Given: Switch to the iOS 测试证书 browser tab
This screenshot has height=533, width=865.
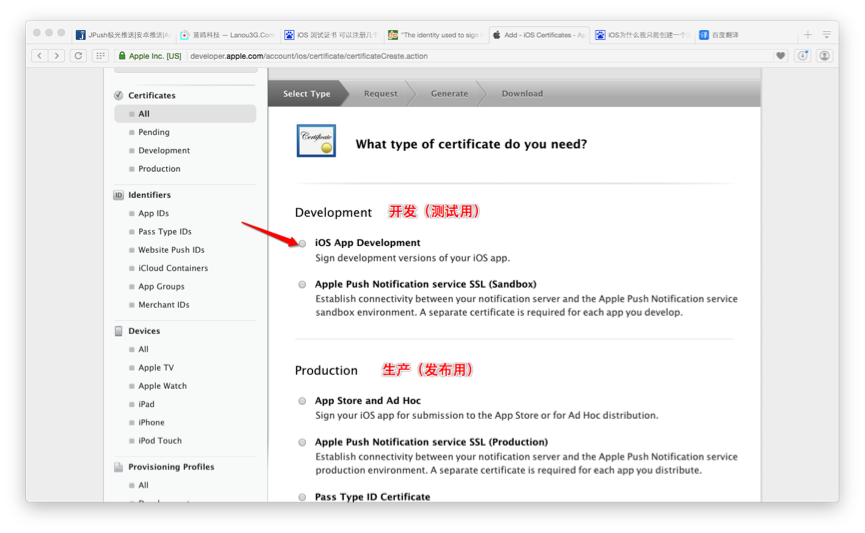Looking at the screenshot, I should (332, 35).
